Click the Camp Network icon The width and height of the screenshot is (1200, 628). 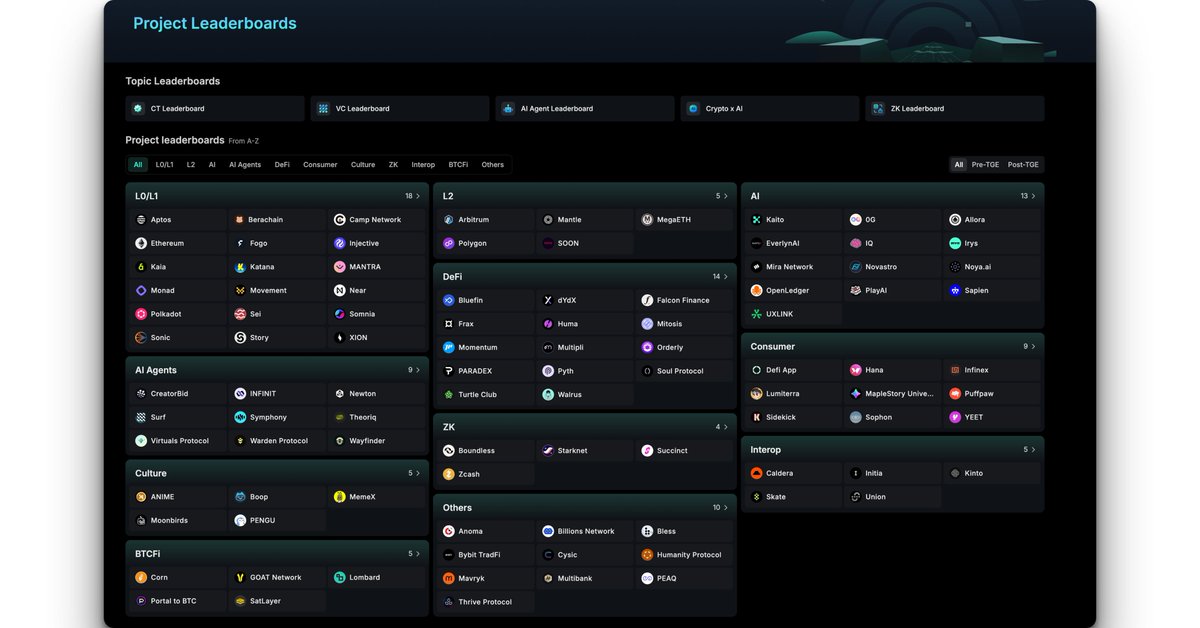click(340, 220)
